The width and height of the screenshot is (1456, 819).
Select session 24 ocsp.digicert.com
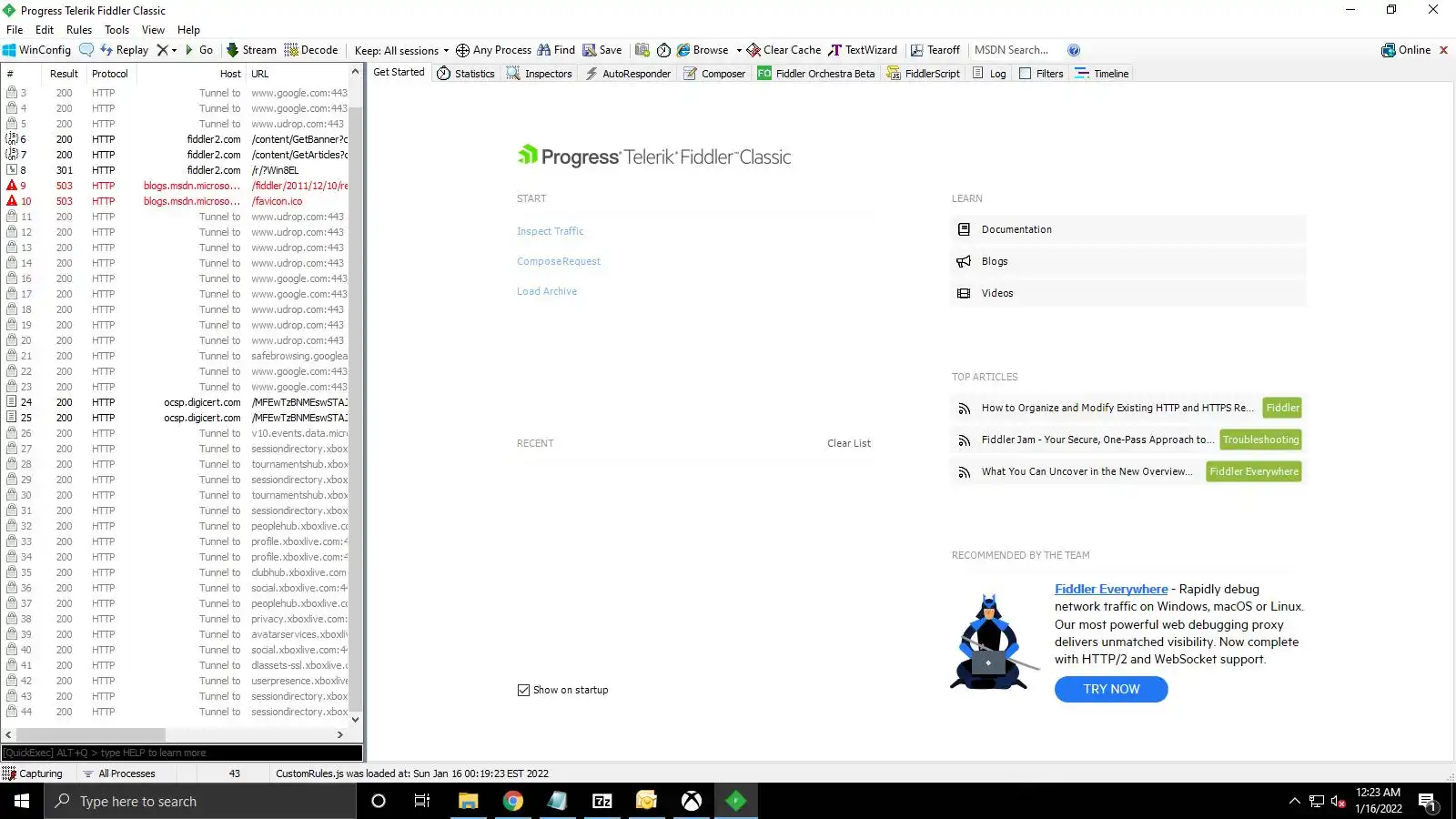177,402
